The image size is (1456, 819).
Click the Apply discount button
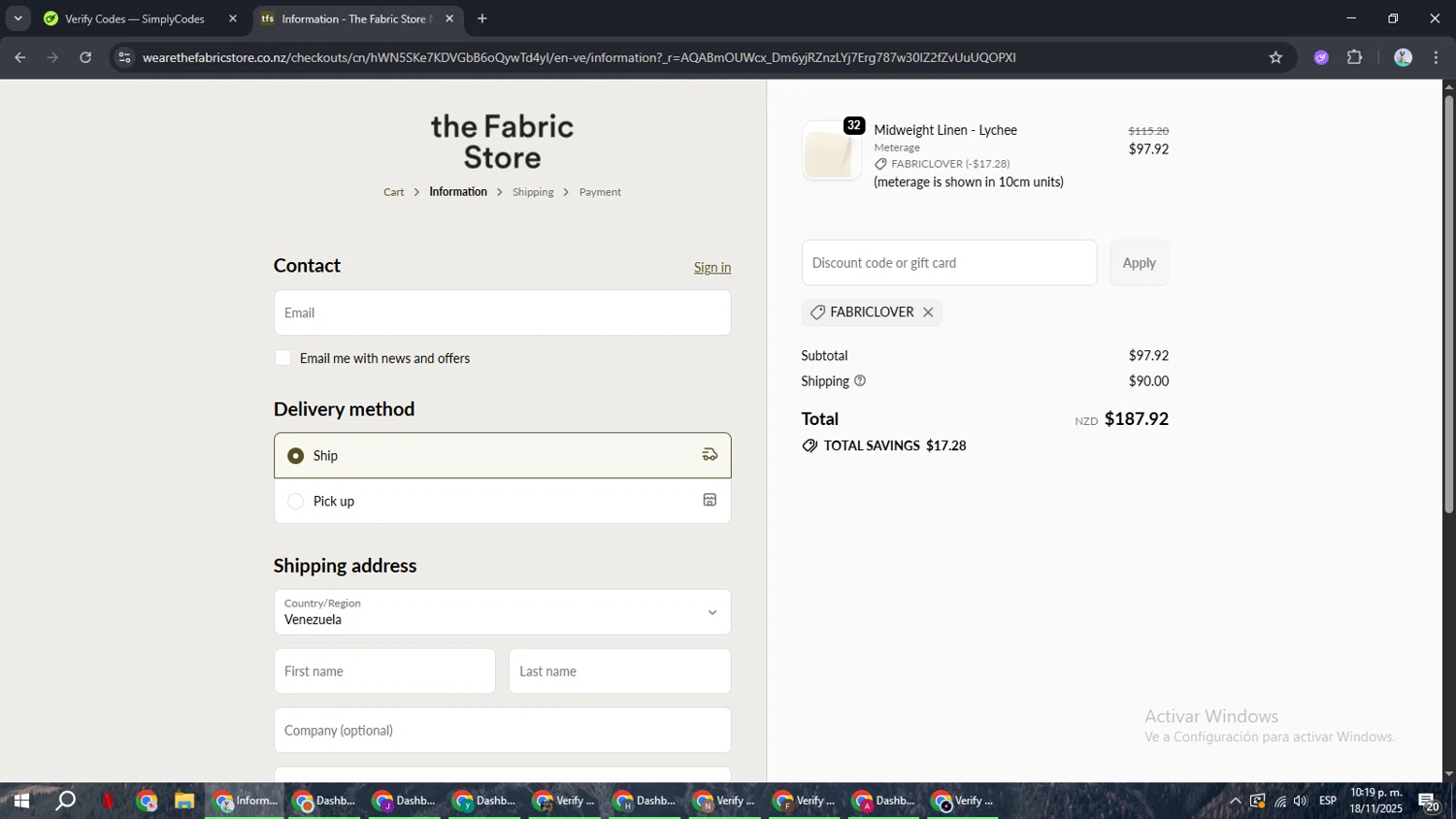[x=1139, y=263]
